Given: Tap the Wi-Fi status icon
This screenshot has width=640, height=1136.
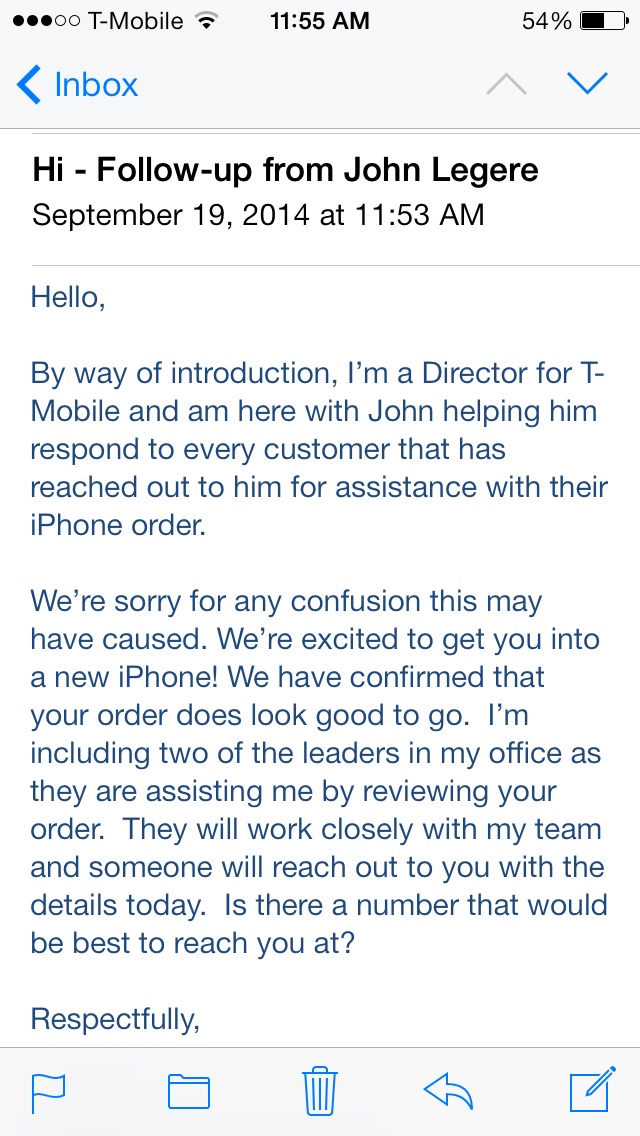Looking at the screenshot, I should tap(207, 21).
